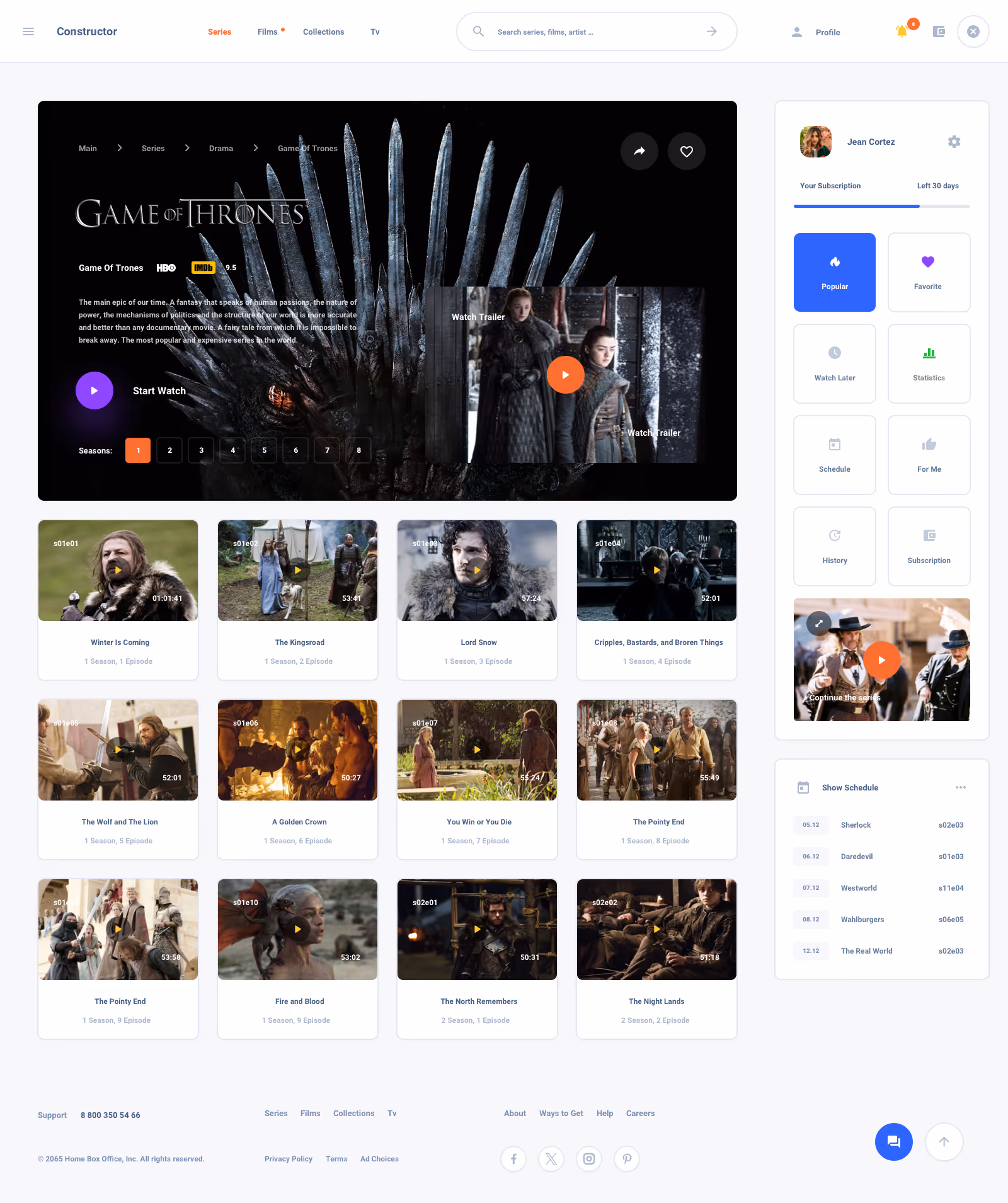The height and width of the screenshot is (1203, 1008).
Task: Click the notifications bell icon
Action: [x=902, y=31]
